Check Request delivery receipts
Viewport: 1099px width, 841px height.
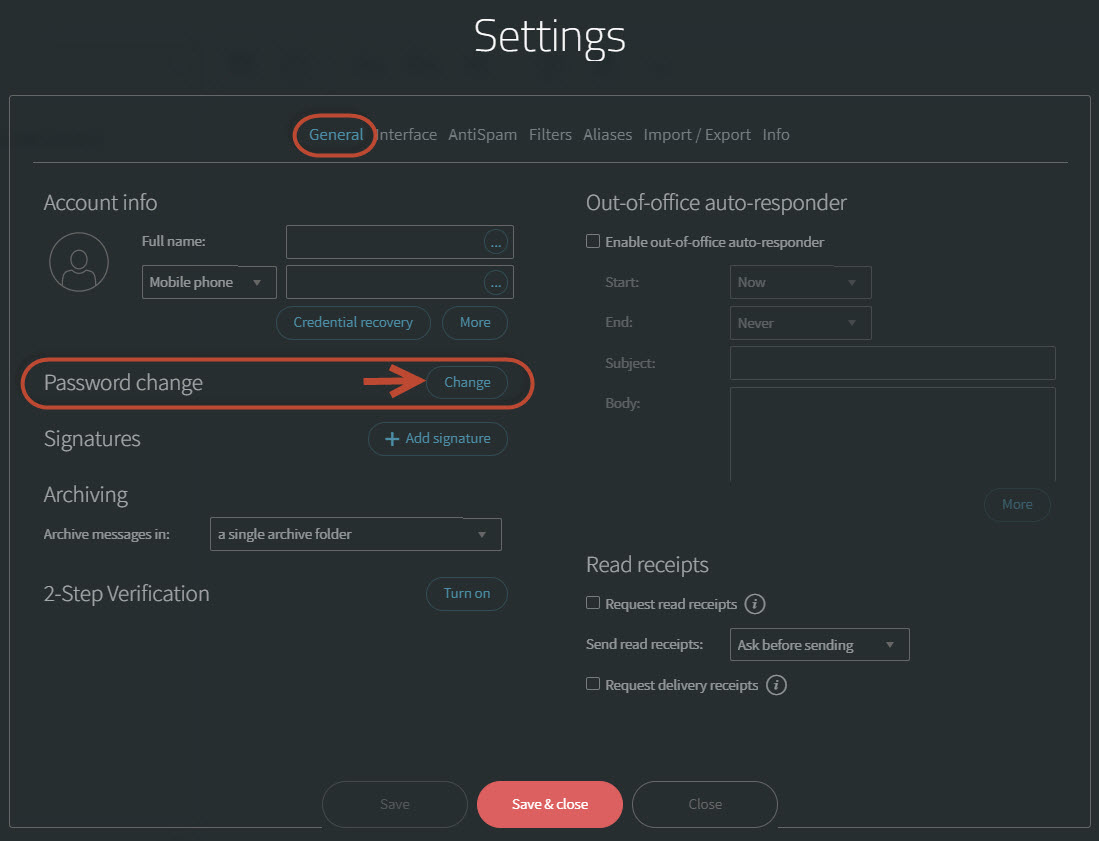[x=593, y=685]
